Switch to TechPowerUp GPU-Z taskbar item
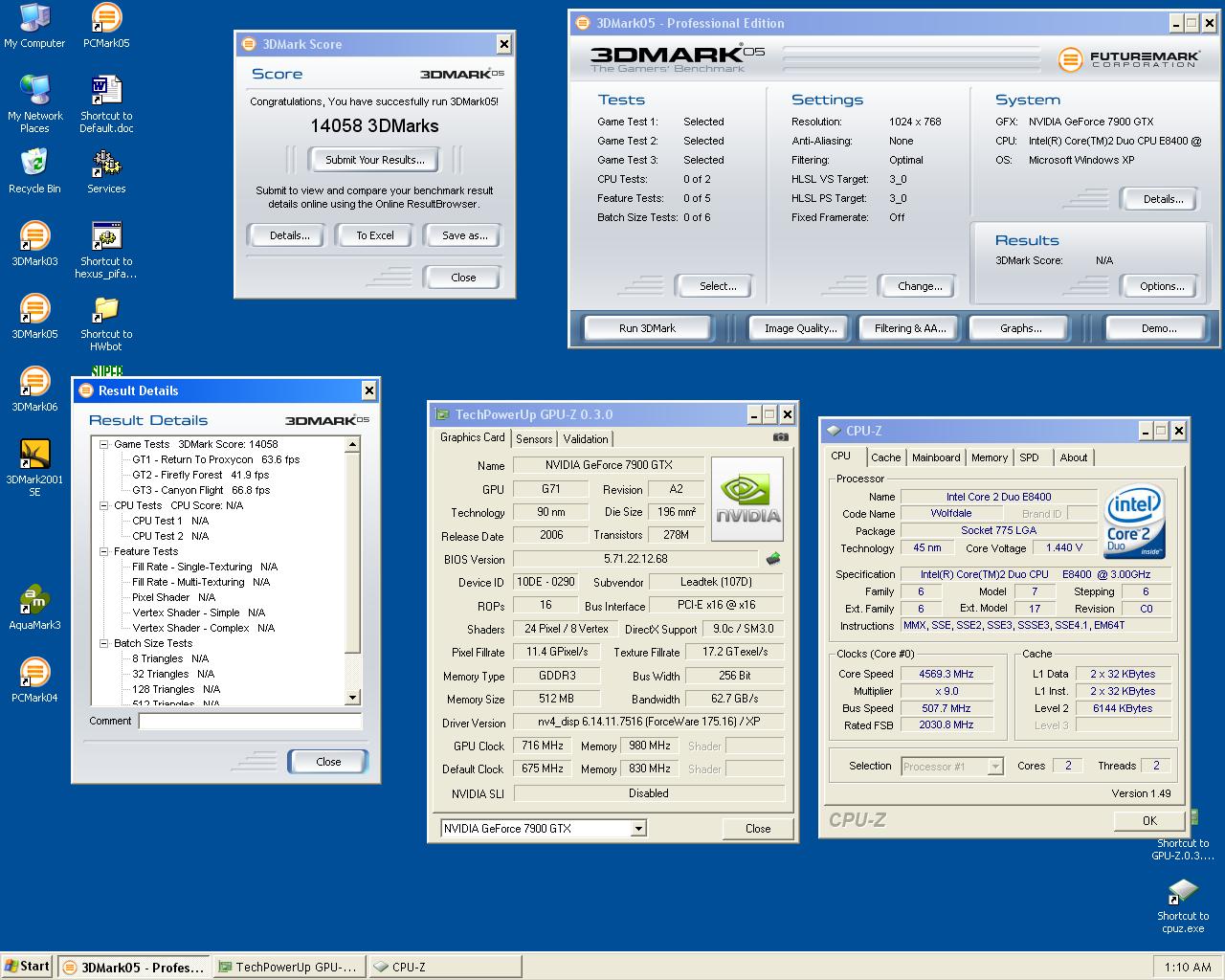The width and height of the screenshot is (1225, 980). coord(288,968)
